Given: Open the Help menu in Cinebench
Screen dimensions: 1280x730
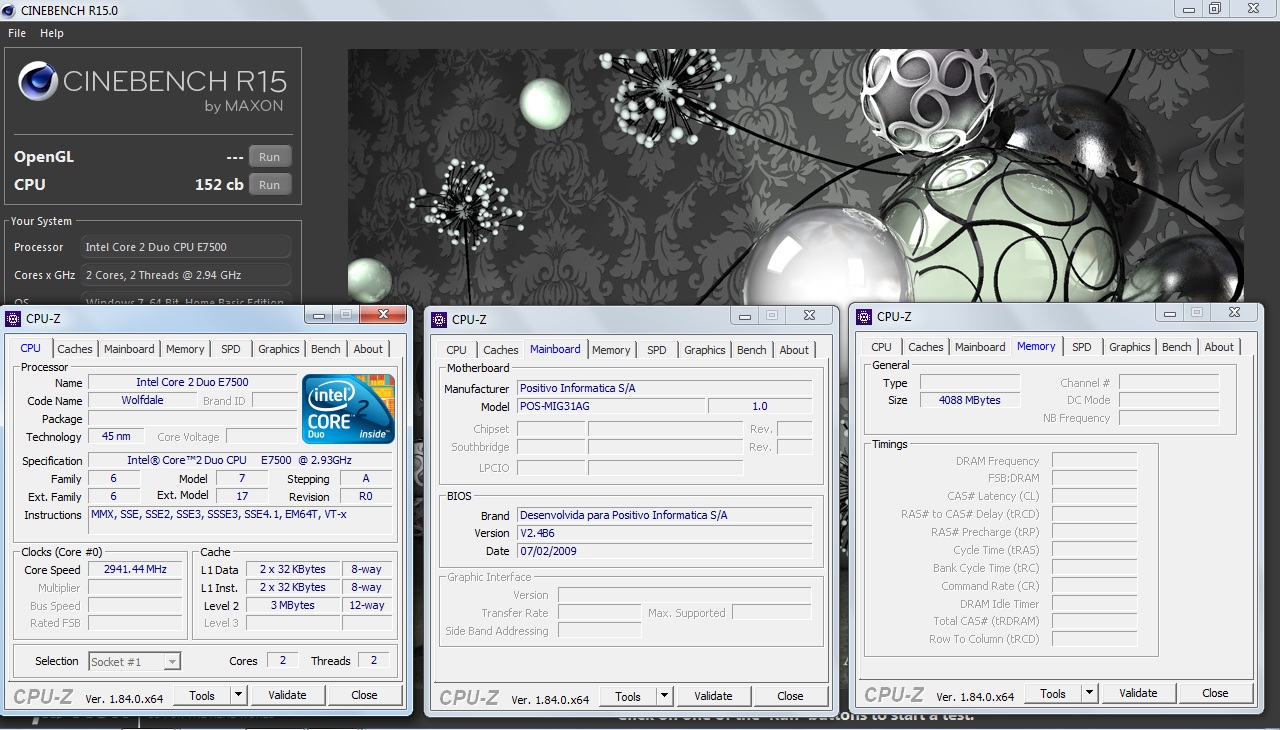Looking at the screenshot, I should [x=52, y=33].
